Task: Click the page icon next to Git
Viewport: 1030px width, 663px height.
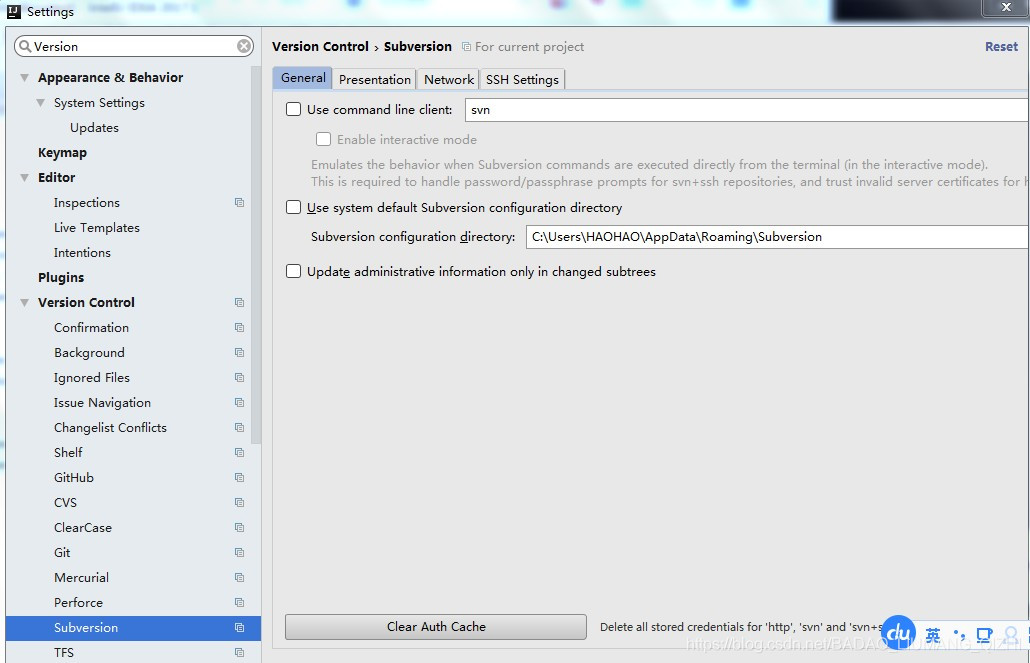Action: 239,552
